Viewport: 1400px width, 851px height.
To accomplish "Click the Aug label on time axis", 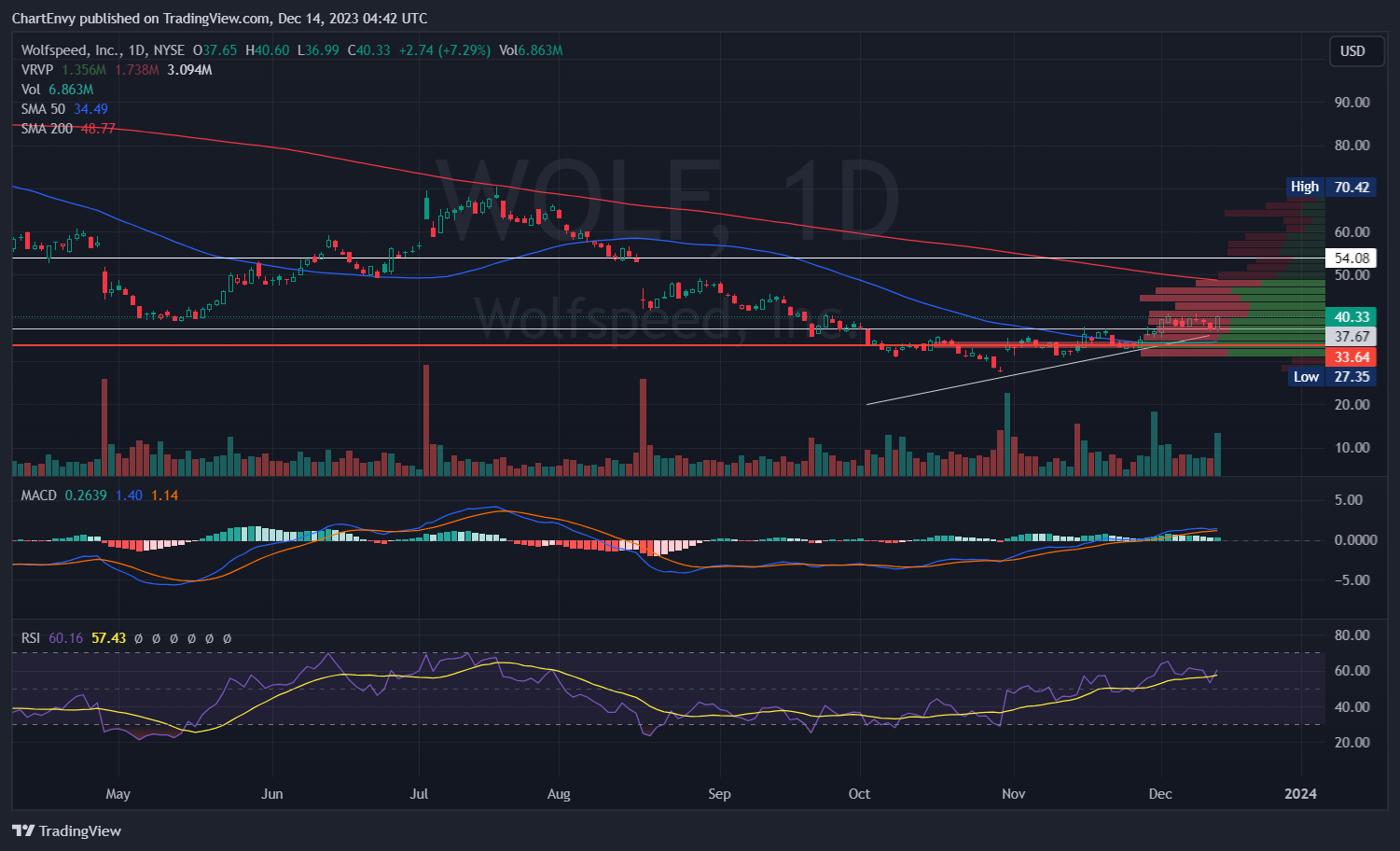I will [558, 794].
